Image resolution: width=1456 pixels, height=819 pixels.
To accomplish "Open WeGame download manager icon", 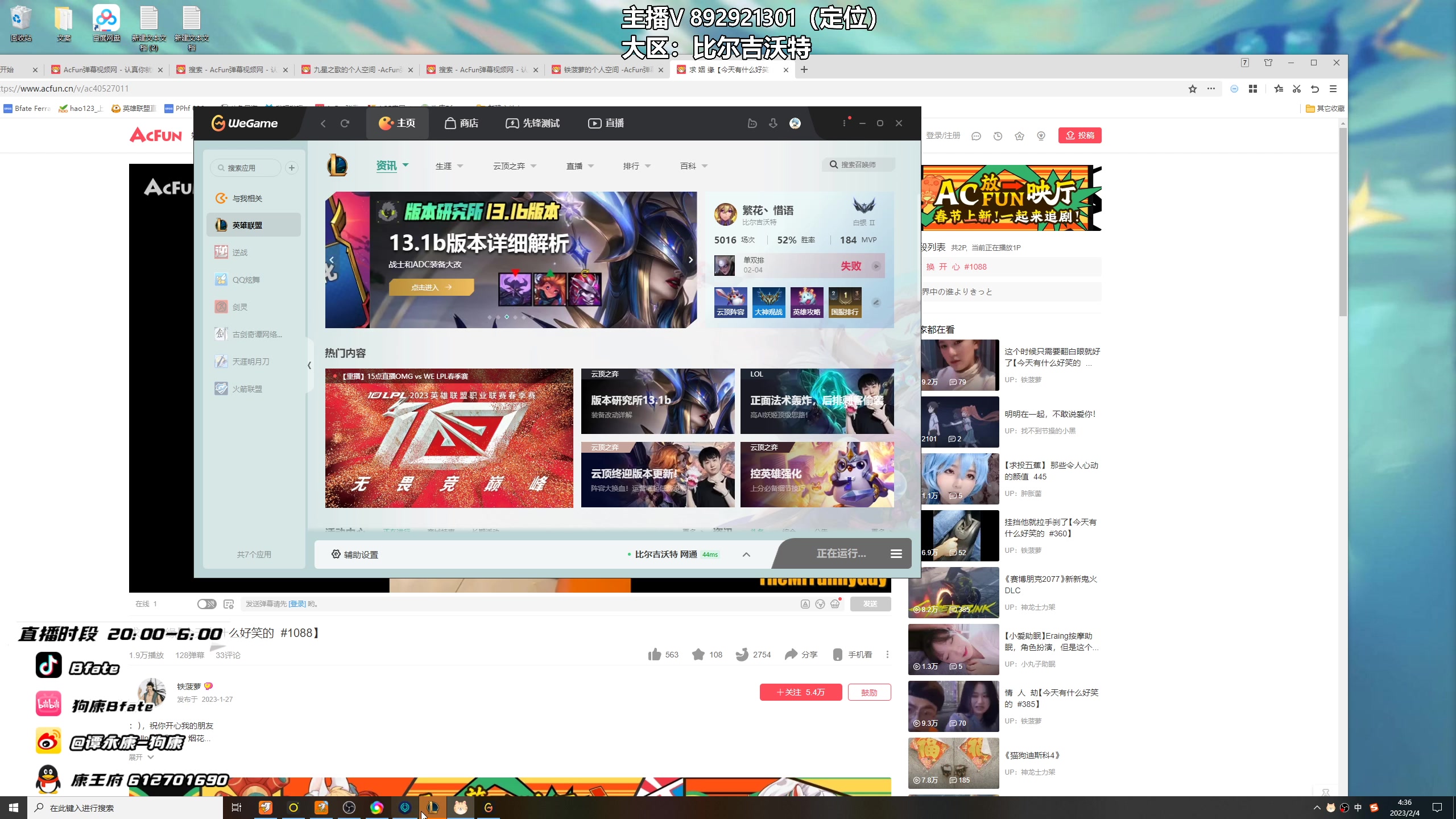I will [773, 123].
